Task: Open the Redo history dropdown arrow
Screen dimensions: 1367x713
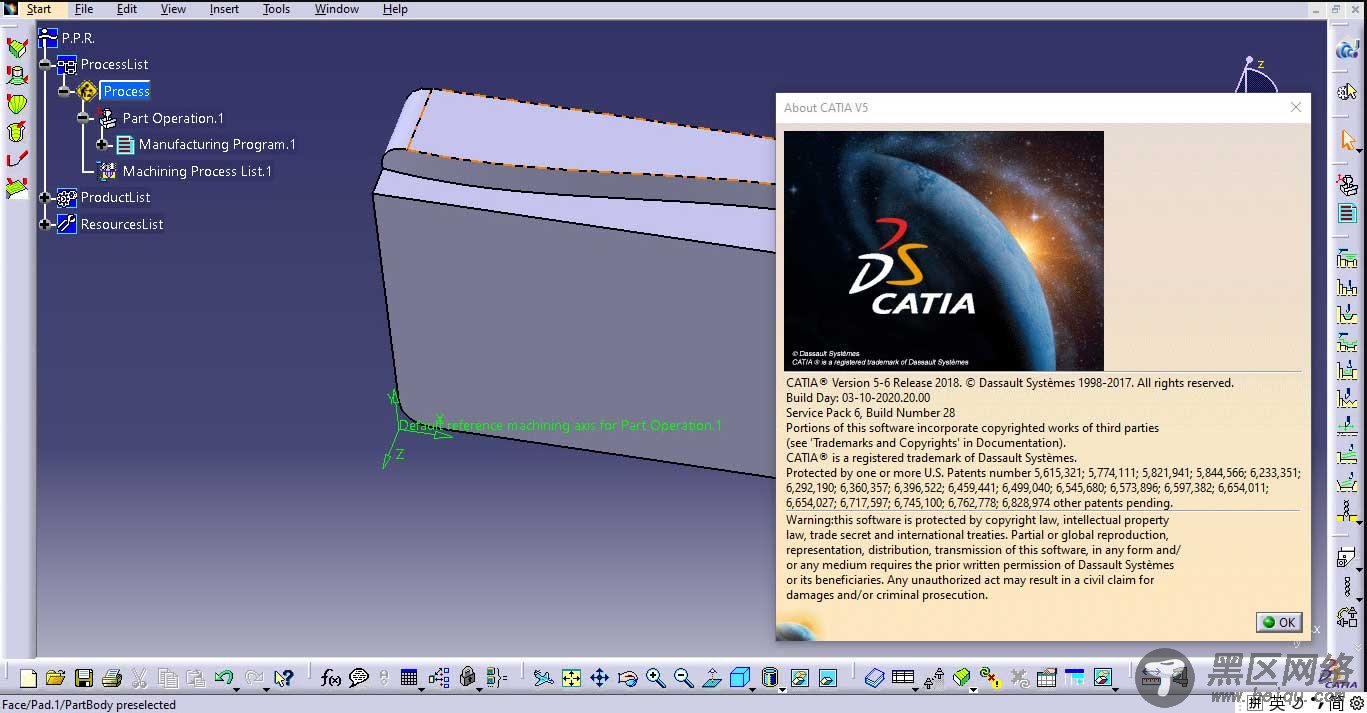Action: 267,688
